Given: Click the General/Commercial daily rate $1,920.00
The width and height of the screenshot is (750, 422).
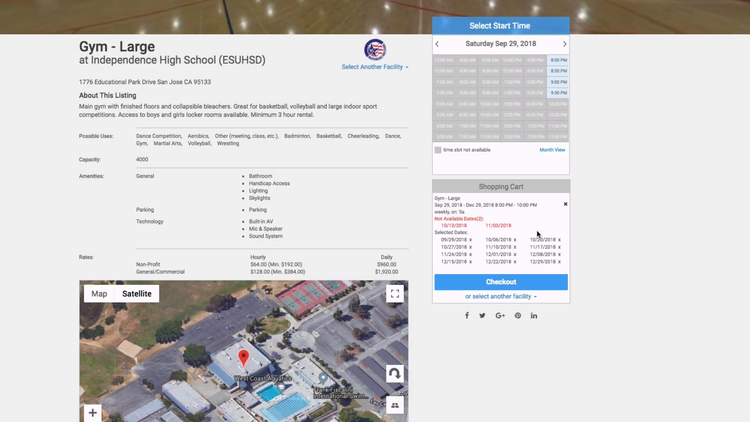Looking at the screenshot, I should (x=386, y=272).
